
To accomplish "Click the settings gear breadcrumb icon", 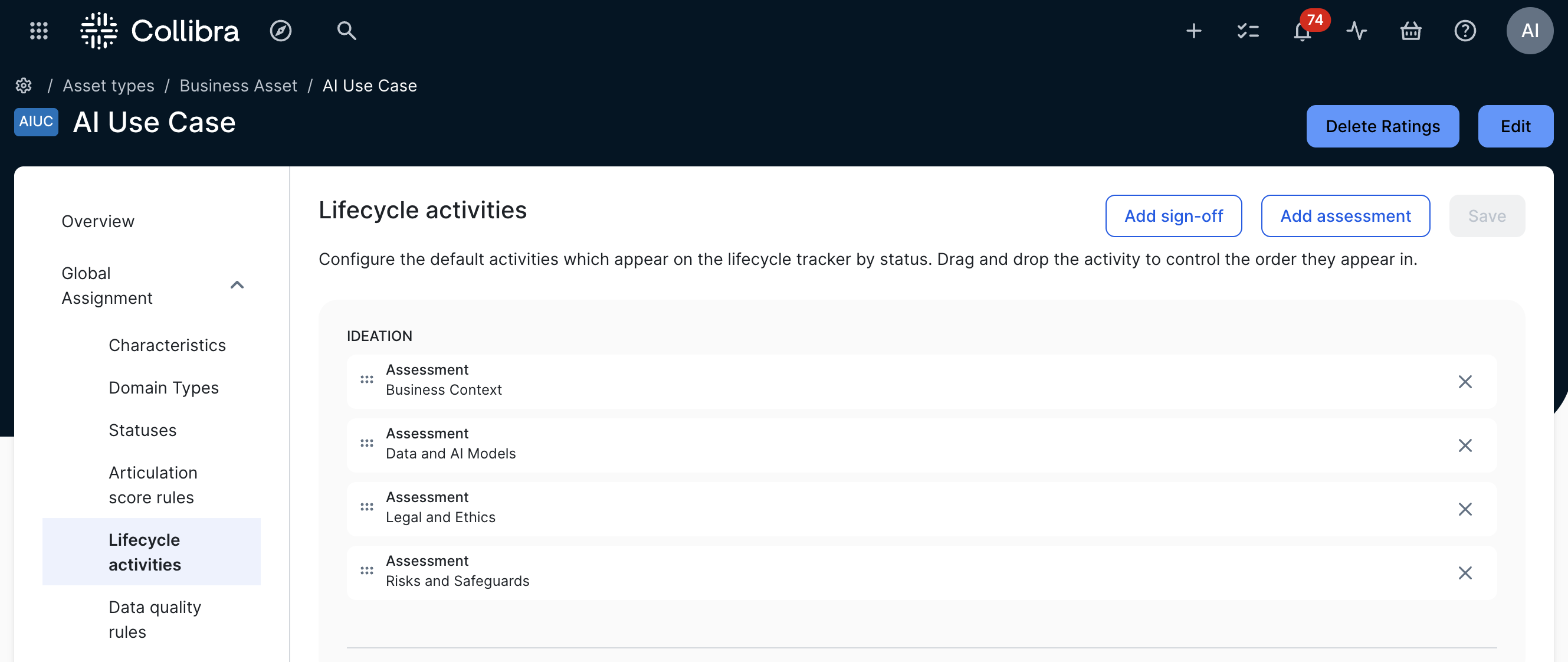I will tap(24, 86).
